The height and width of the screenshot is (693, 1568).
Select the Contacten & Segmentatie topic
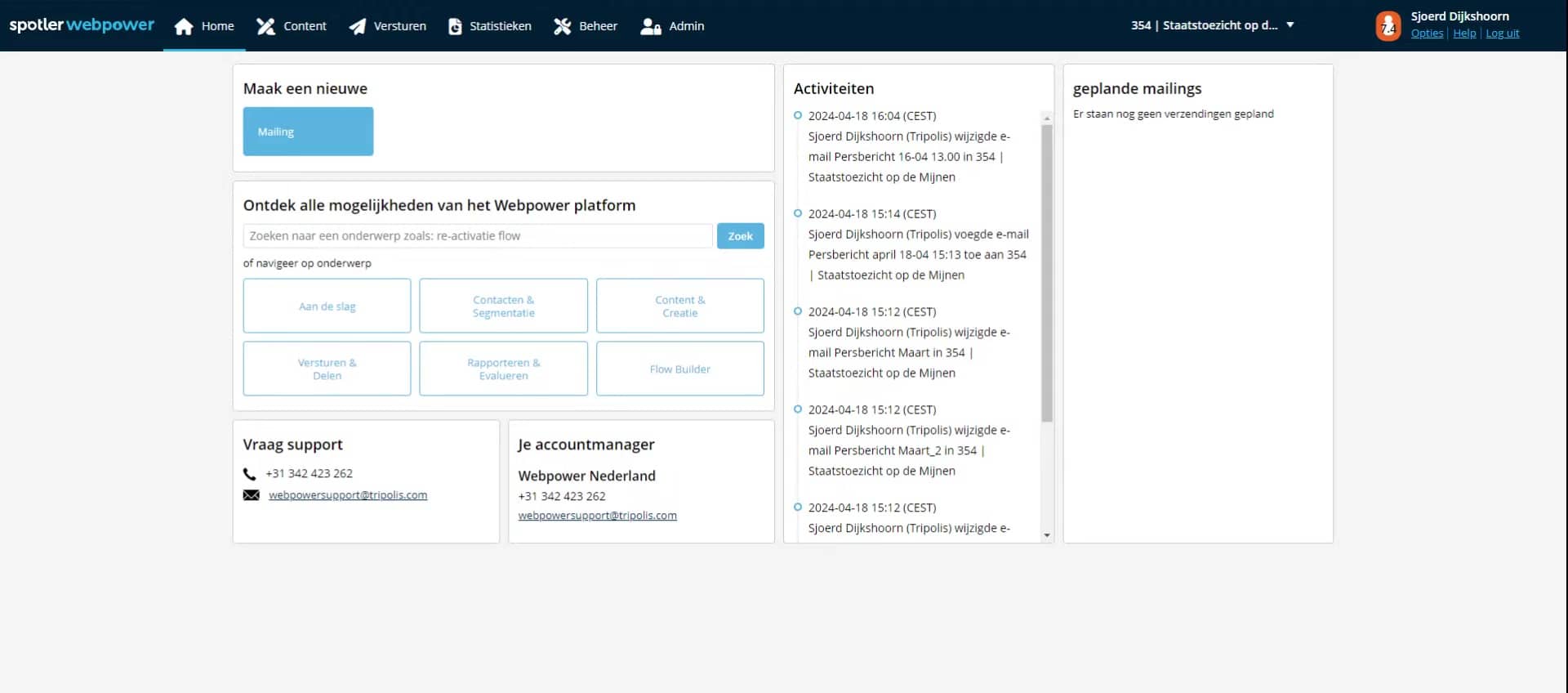point(503,306)
